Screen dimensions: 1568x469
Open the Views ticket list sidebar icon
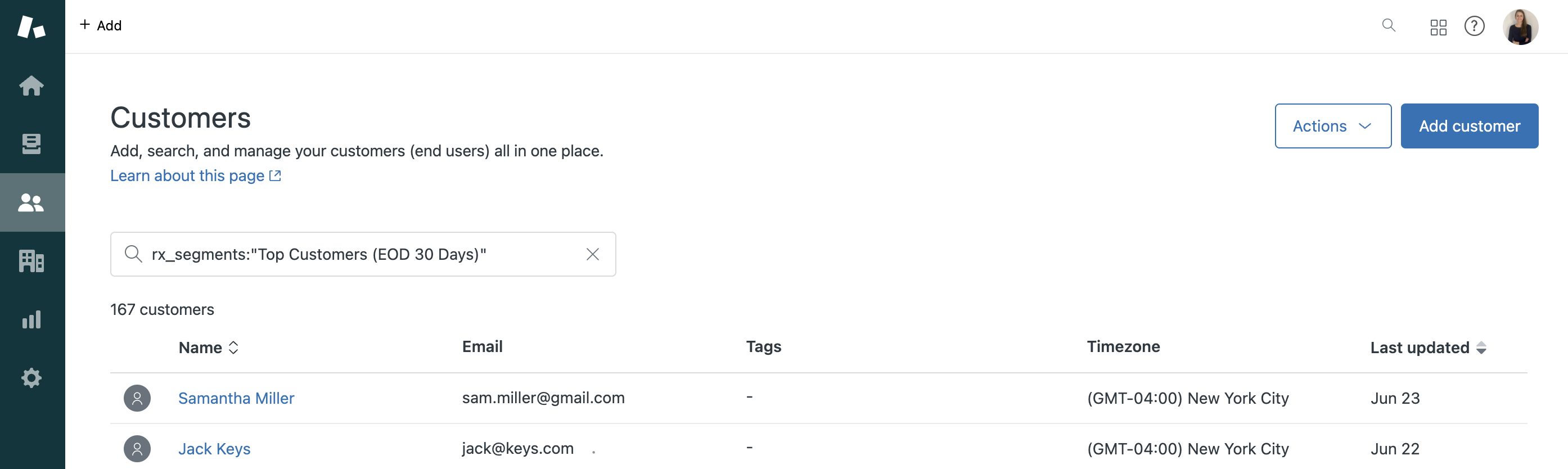[31, 143]
